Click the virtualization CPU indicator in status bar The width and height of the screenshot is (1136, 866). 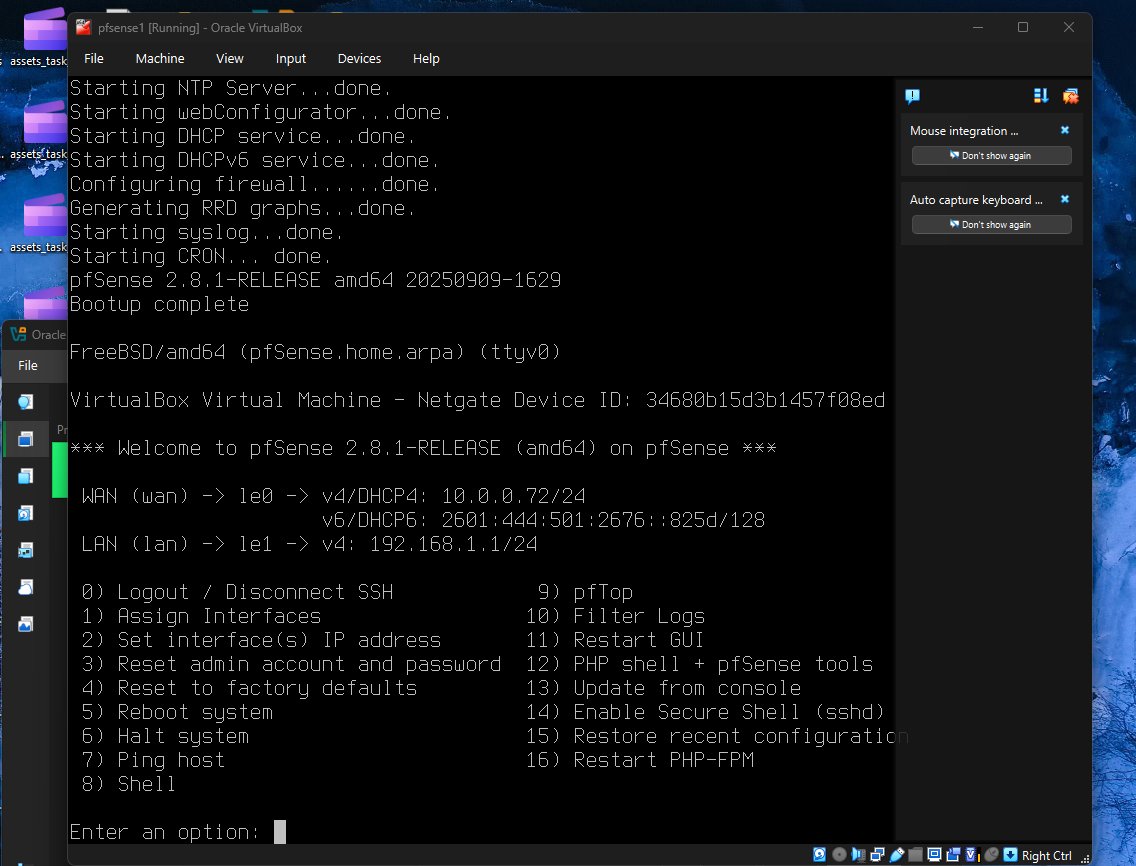[973, 855]
